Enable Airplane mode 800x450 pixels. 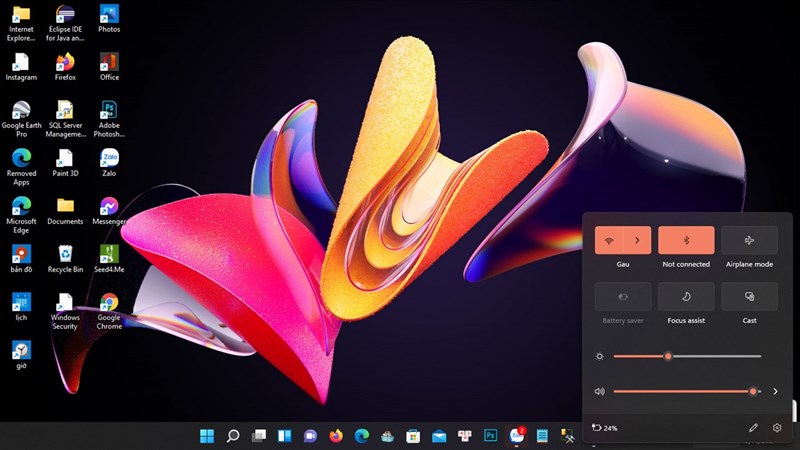[749, 240]
